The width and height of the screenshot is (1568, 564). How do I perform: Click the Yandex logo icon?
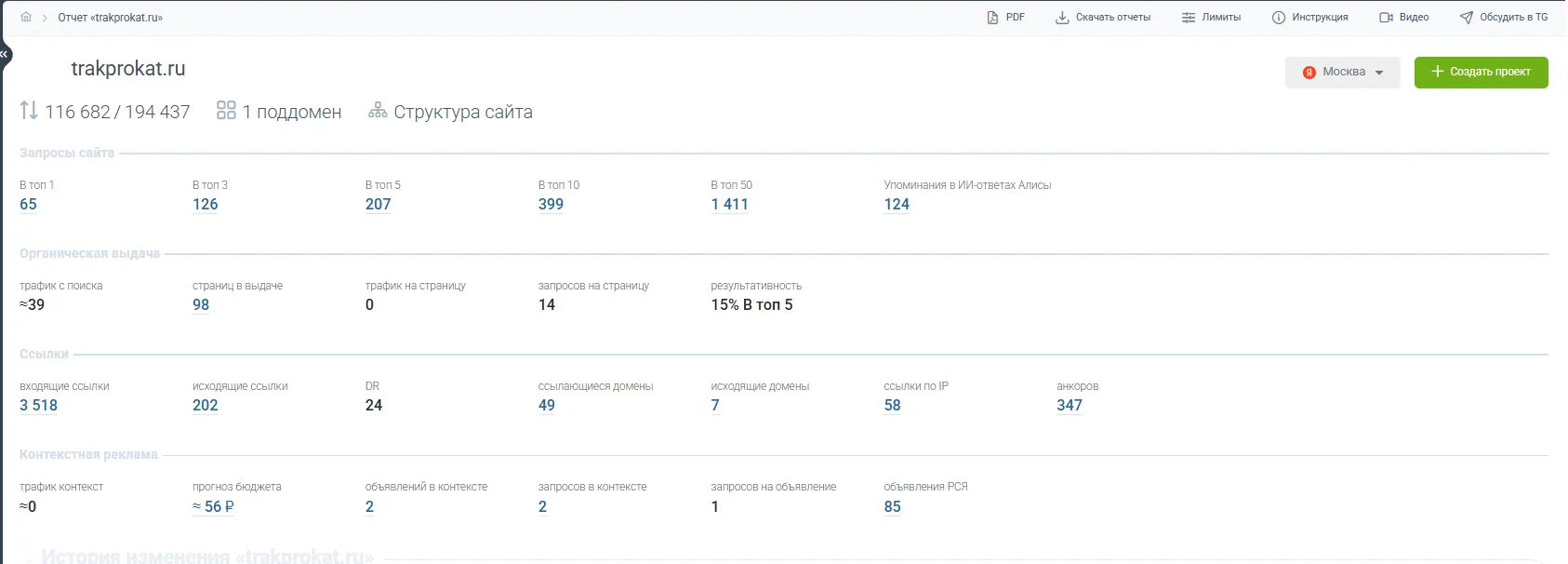[x=1309, y=72]
